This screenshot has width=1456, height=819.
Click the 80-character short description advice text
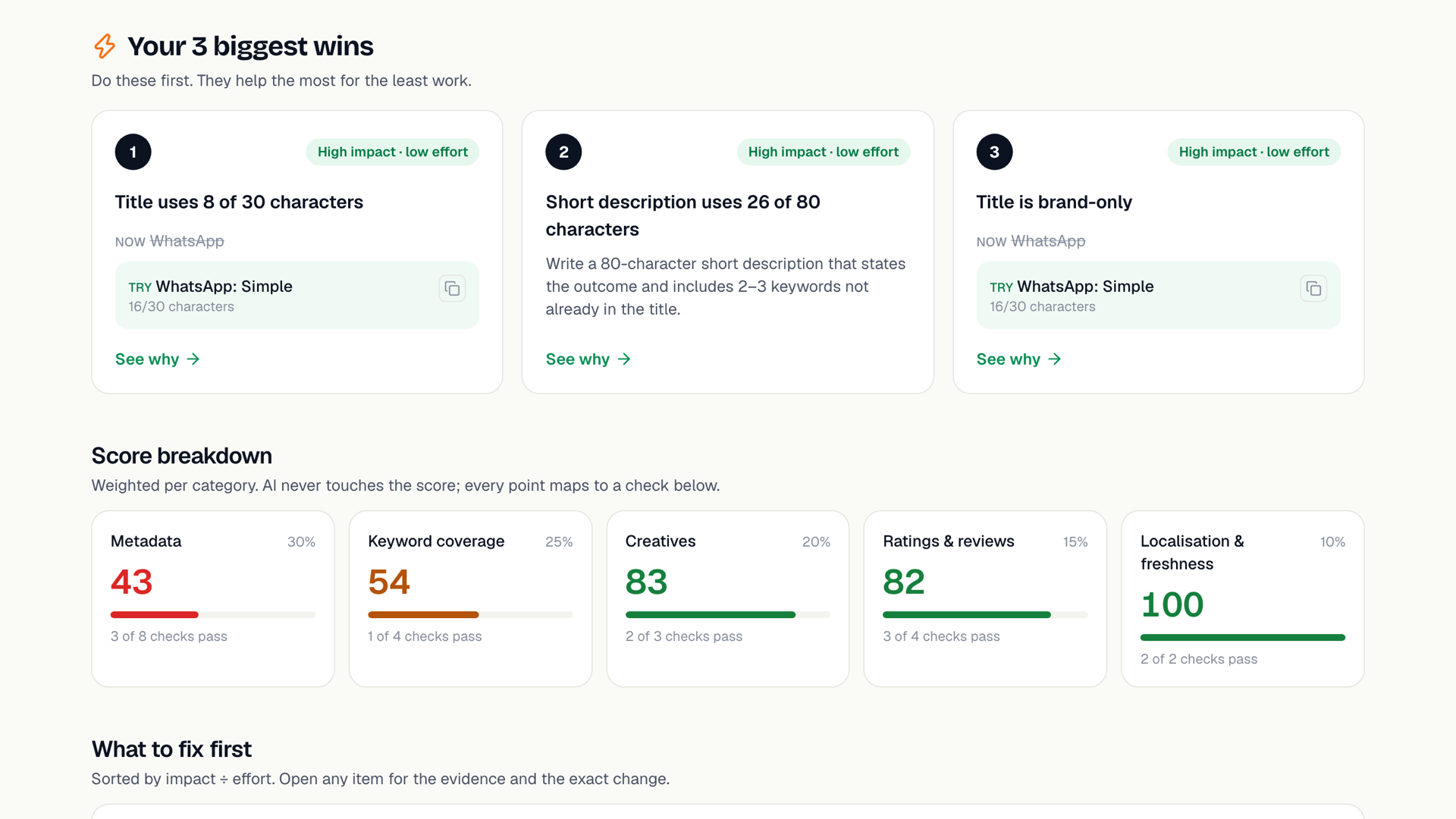tap(726, 287)
